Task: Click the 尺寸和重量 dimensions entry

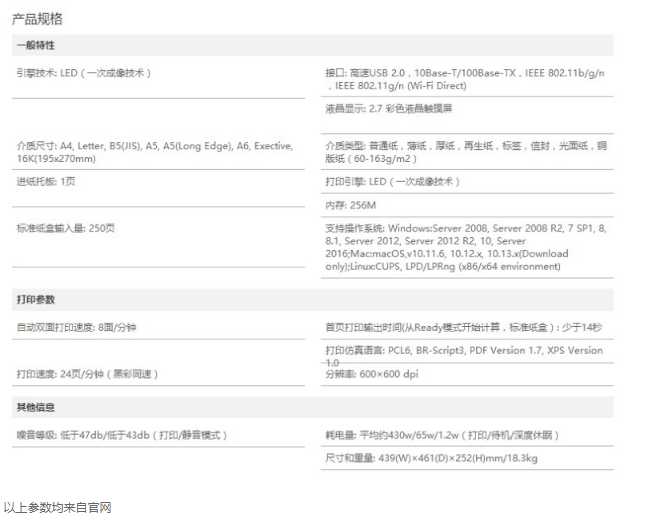Action: [x=431, y=459]
